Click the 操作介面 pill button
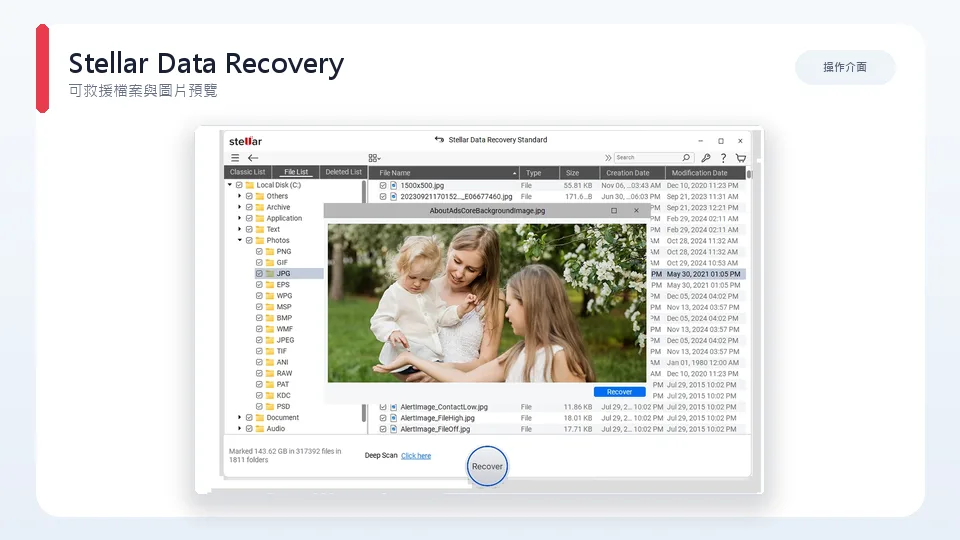The width and height of the screenshot is (960, 540). [845, 67]
